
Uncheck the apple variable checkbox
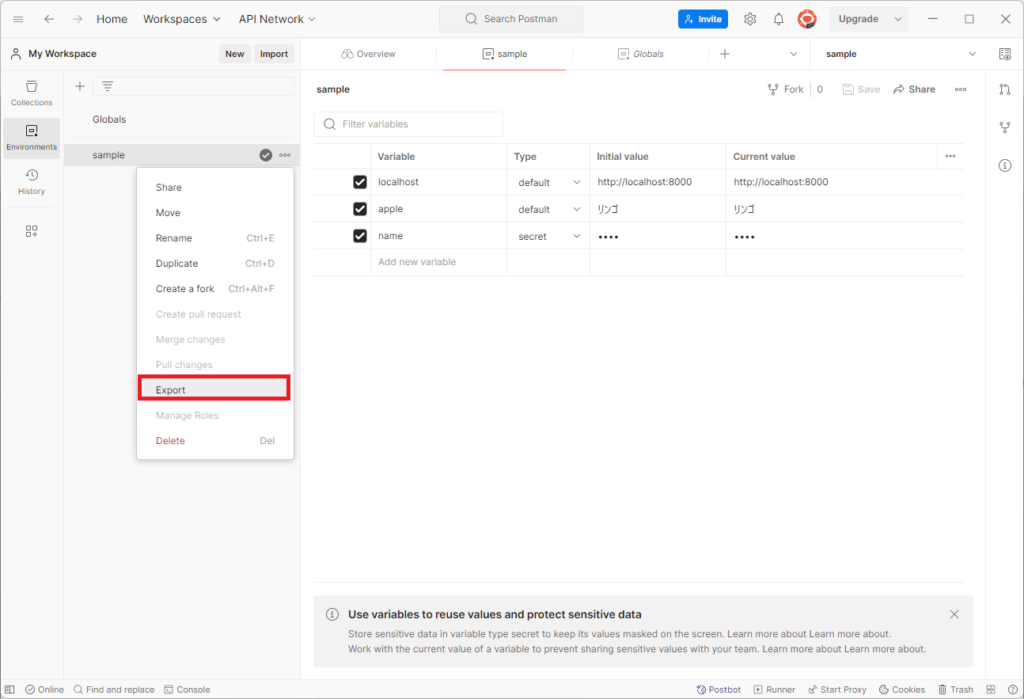360,208
